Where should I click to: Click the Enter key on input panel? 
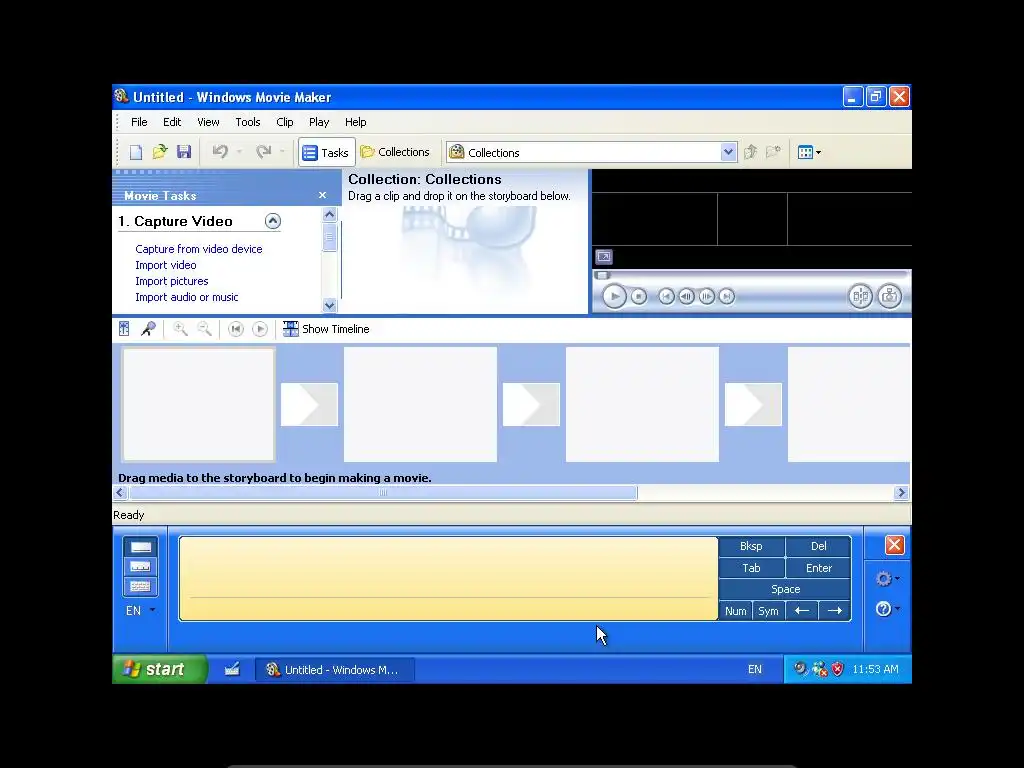(818, 568)
